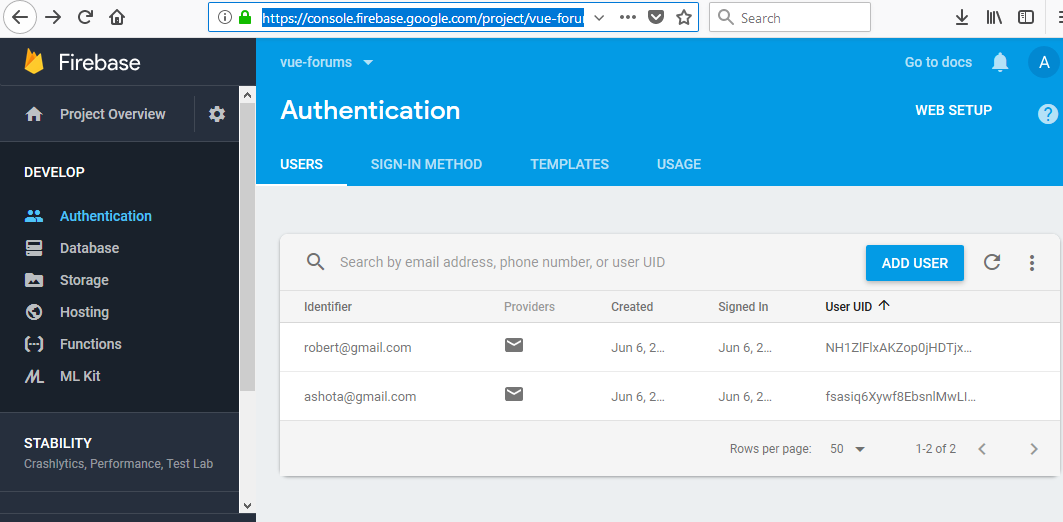The width and height of the screenshot is (1063, 522).
Task: Open the page actions three-dot menu in the URL bar
Action: [628, 18]
